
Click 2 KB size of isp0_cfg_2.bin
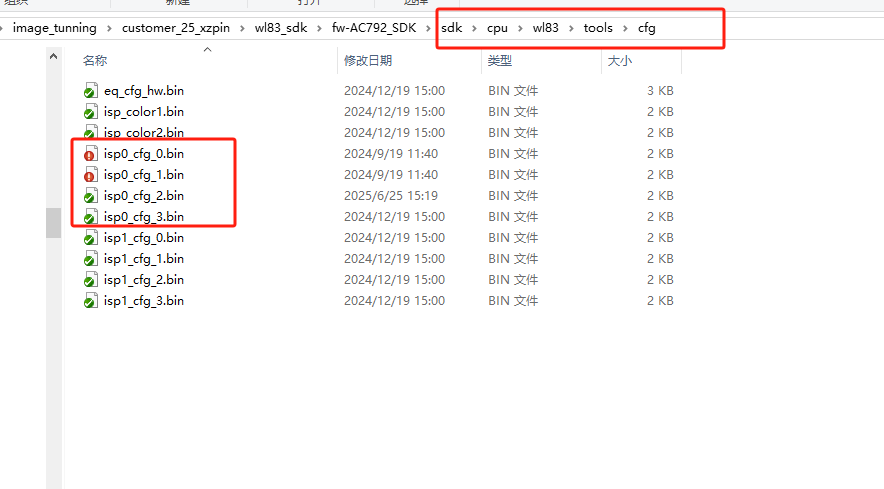pyautogui.click(x=660, y=196)
